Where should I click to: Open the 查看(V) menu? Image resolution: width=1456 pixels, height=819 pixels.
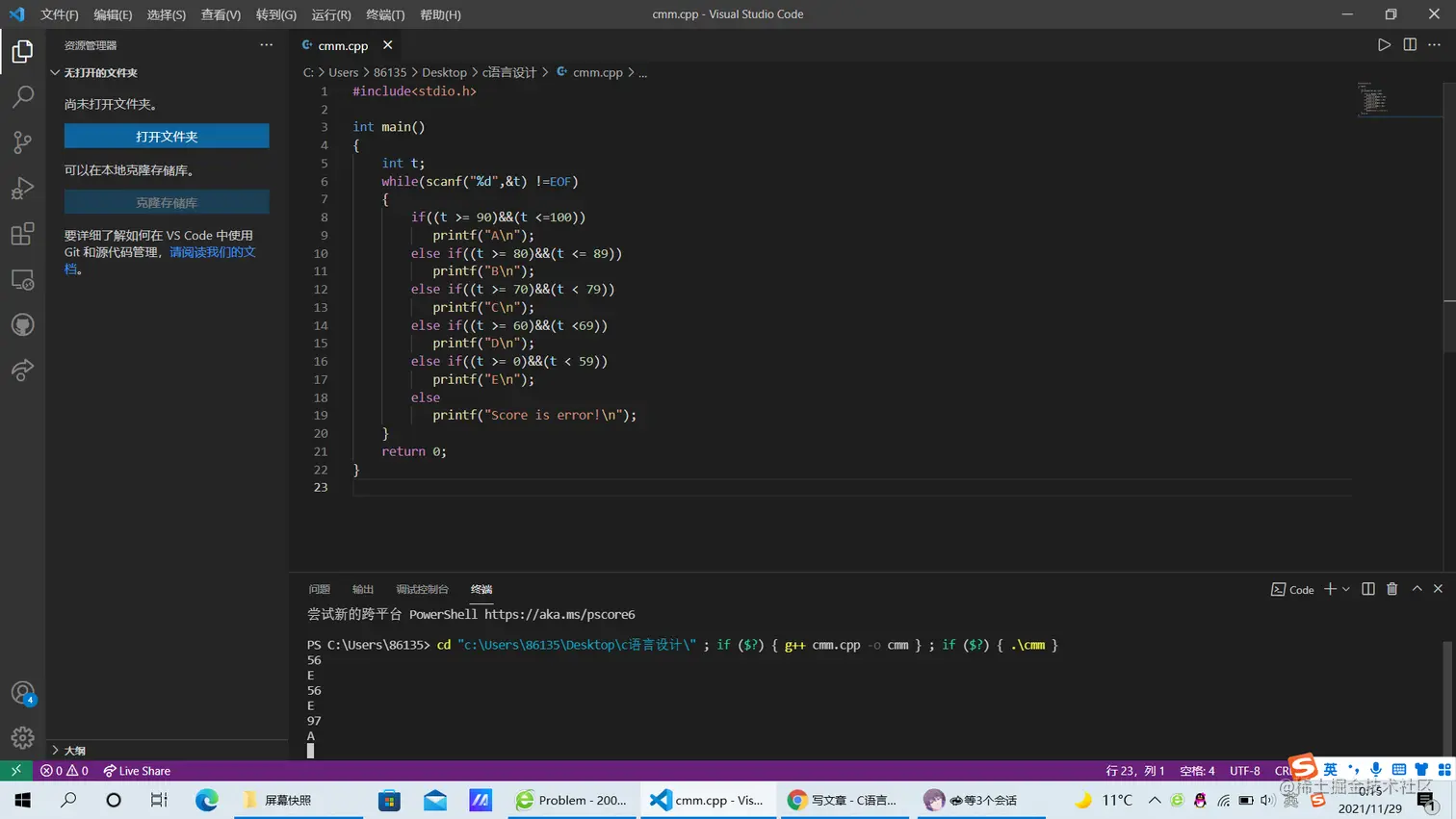[221, 14]
